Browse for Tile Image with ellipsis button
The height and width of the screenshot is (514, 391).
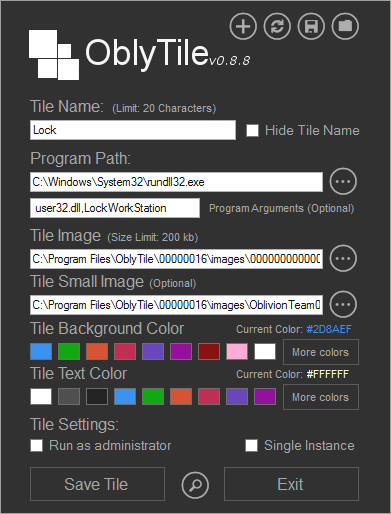[343, 258]
